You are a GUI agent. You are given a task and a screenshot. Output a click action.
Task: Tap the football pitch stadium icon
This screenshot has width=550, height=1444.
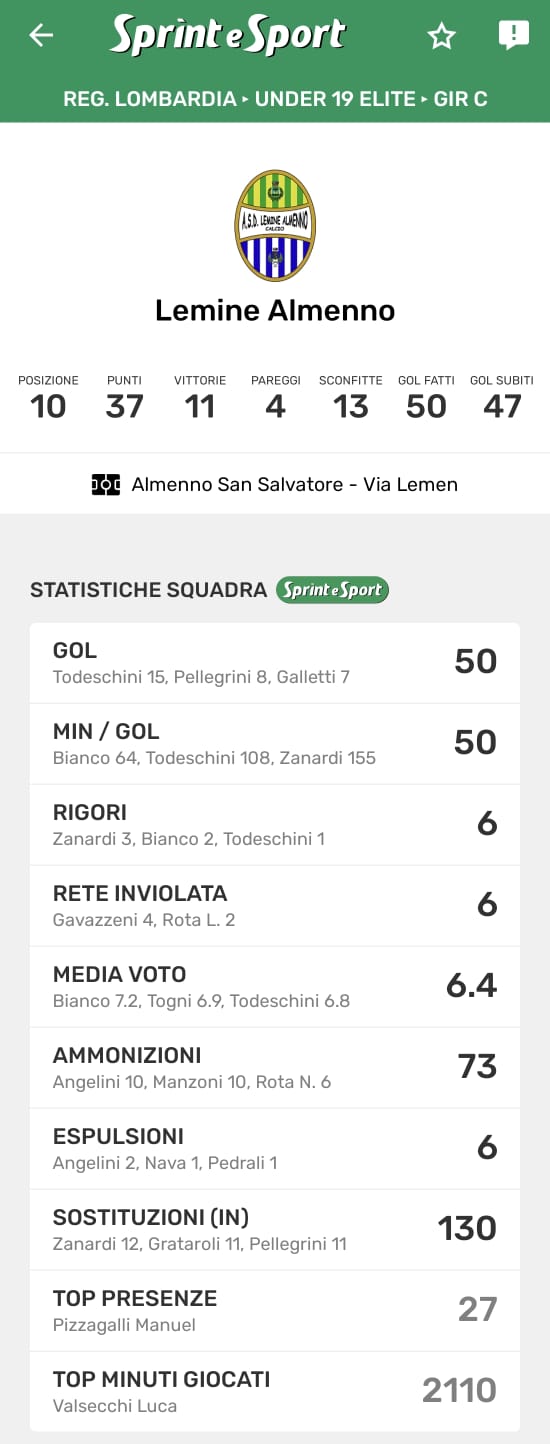coord(106,484)
